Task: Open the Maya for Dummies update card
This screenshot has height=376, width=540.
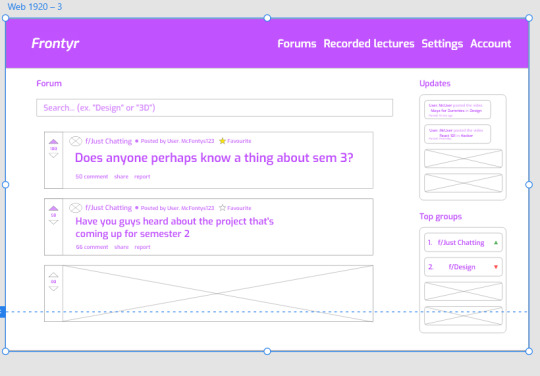Action: pos(457,110)
